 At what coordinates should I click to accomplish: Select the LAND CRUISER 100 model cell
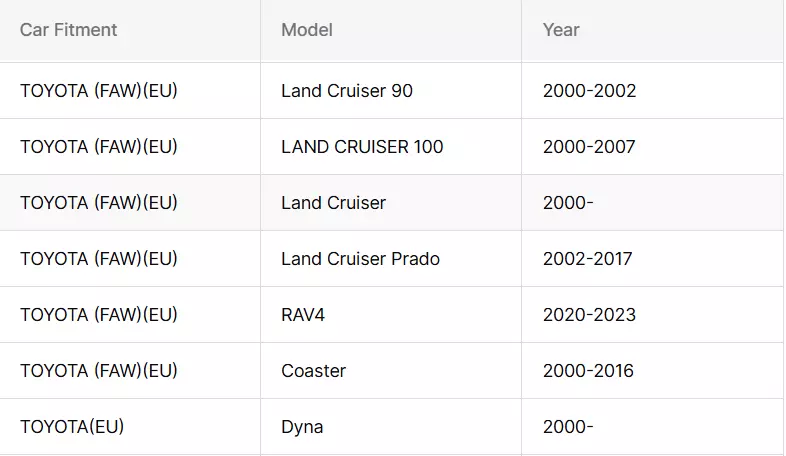point(391,147)
